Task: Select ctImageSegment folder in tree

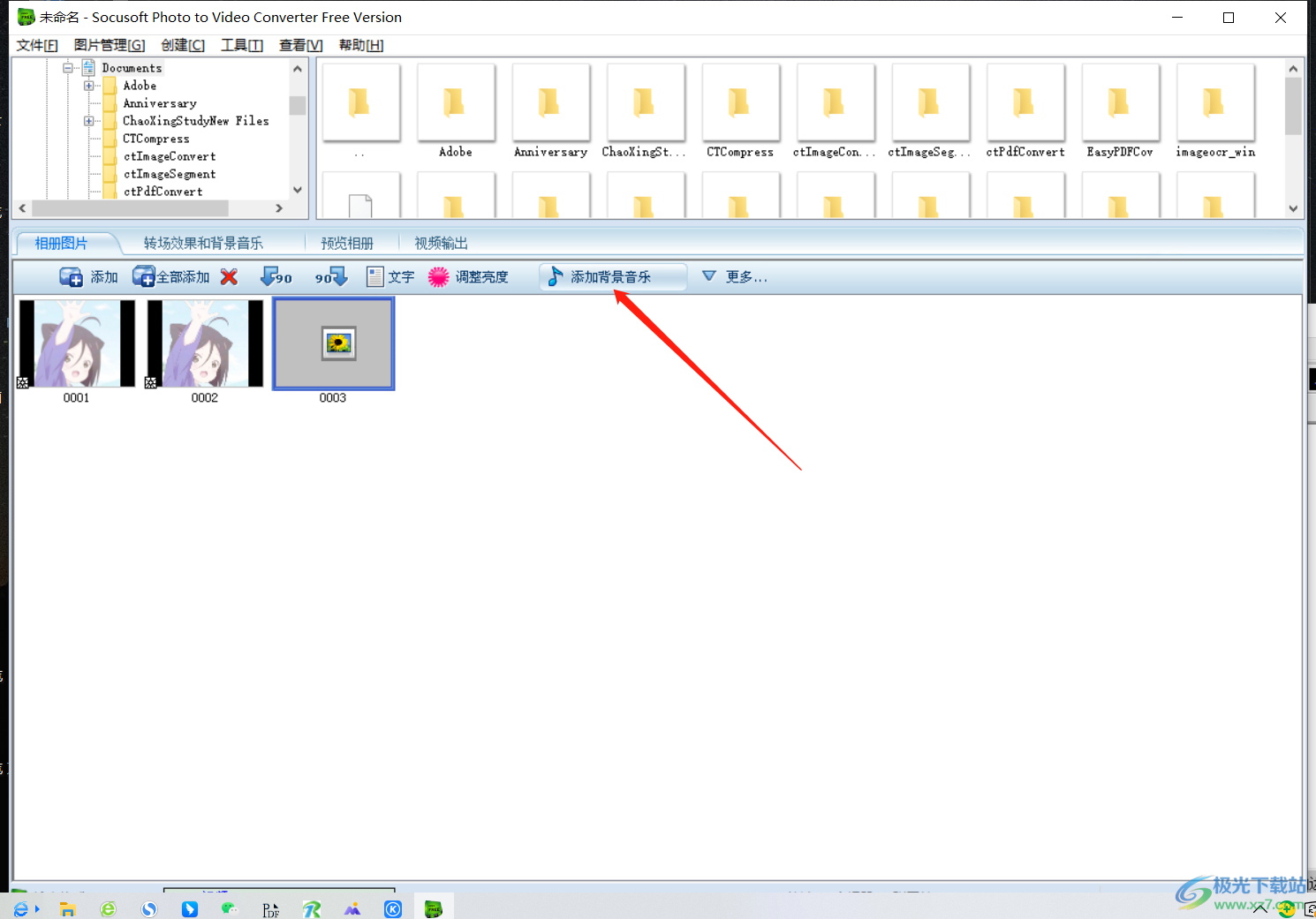Action: [x=170, y=174]
